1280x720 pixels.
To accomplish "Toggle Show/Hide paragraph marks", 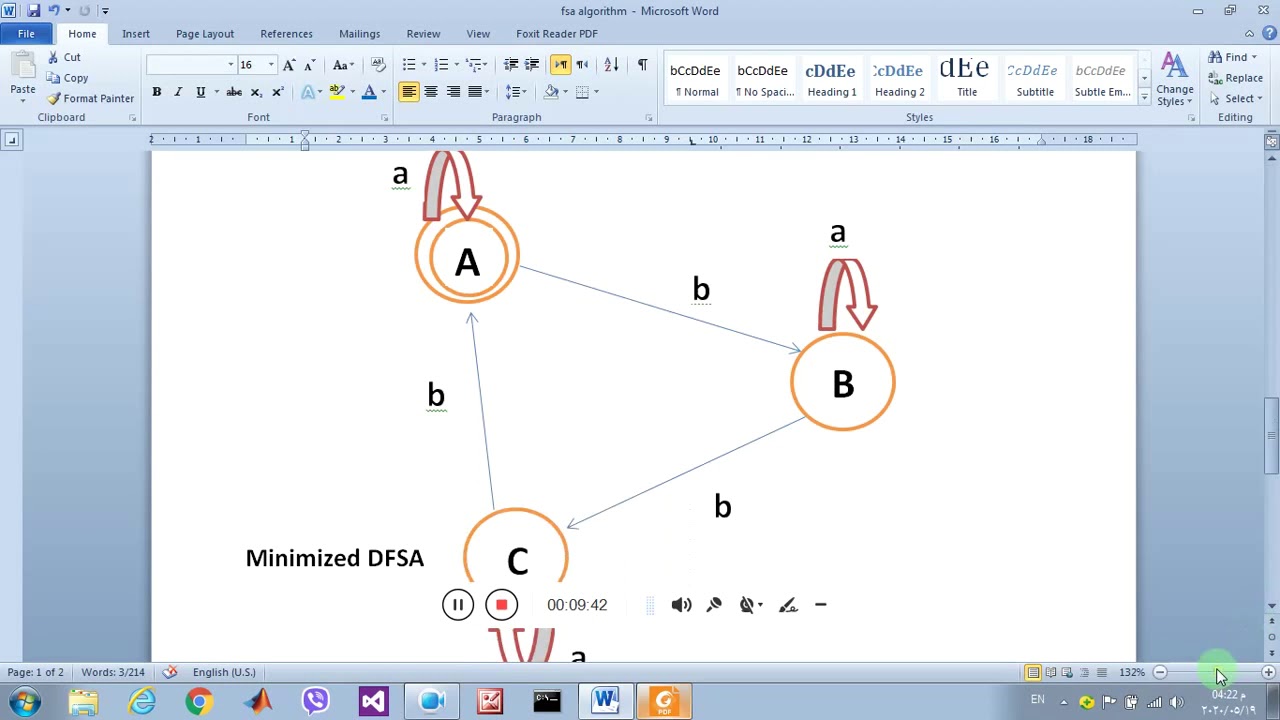I will [642, 65].
